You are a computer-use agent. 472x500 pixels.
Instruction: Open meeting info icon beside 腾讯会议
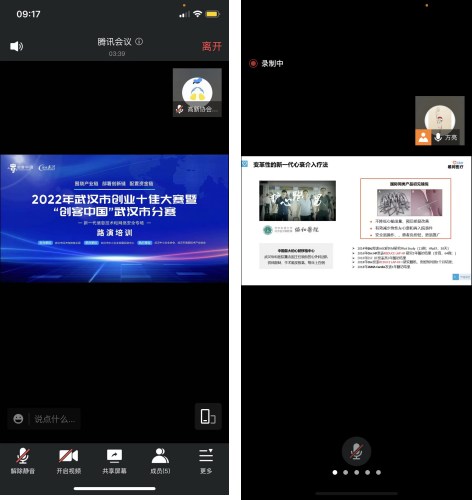pos(139,42)
